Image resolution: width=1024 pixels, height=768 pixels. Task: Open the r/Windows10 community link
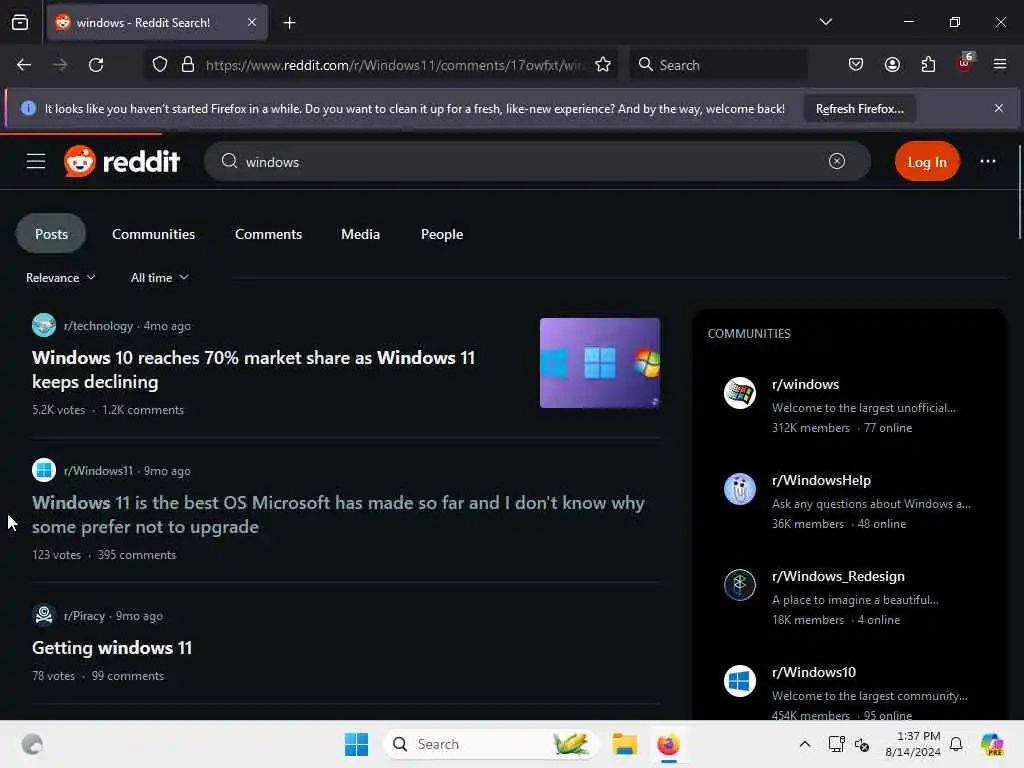(x=813, y=672)
